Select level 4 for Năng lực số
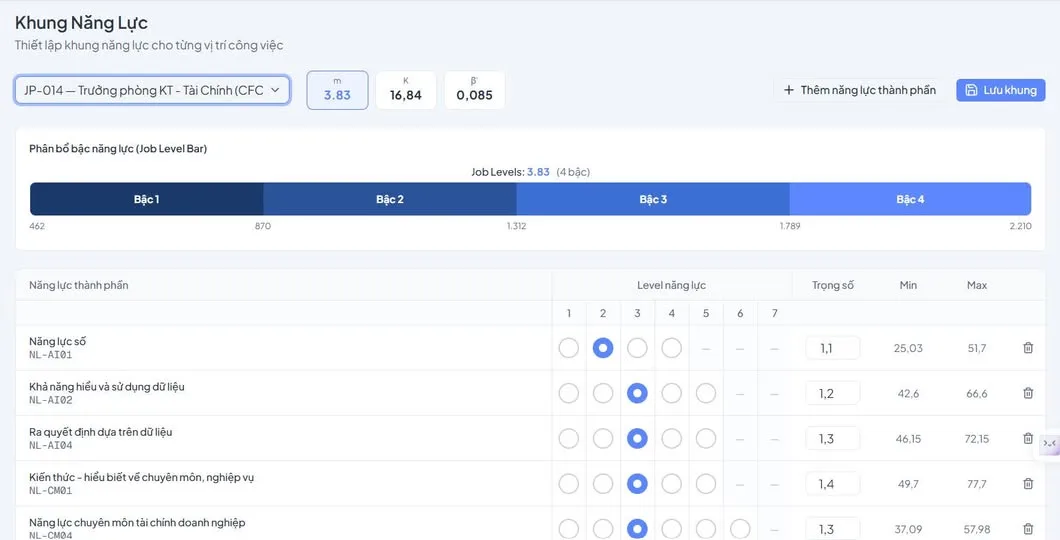 click(671, 347)
